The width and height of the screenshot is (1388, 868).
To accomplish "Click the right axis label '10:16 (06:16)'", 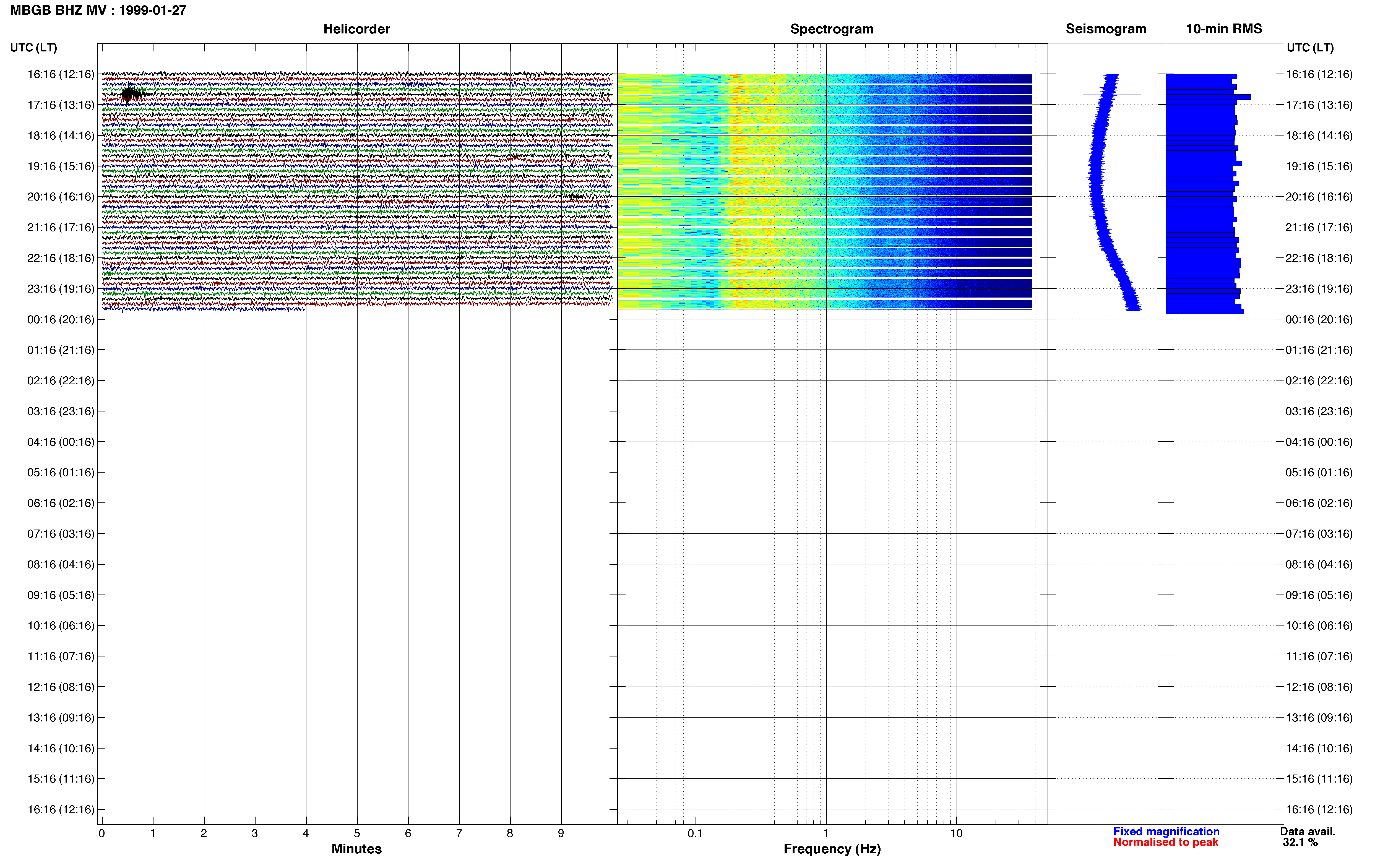I will tap(1319, 626).
